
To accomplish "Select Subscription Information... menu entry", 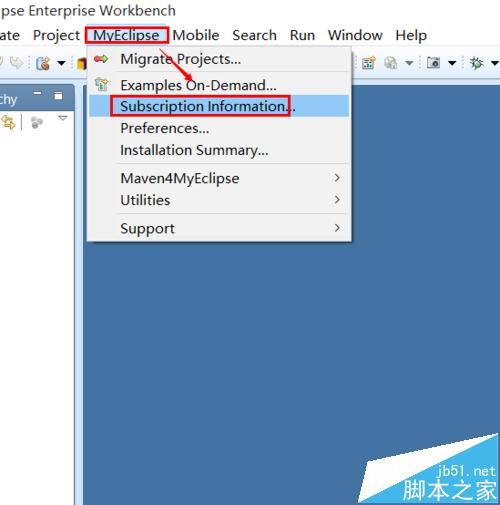I will coord(219,106).
